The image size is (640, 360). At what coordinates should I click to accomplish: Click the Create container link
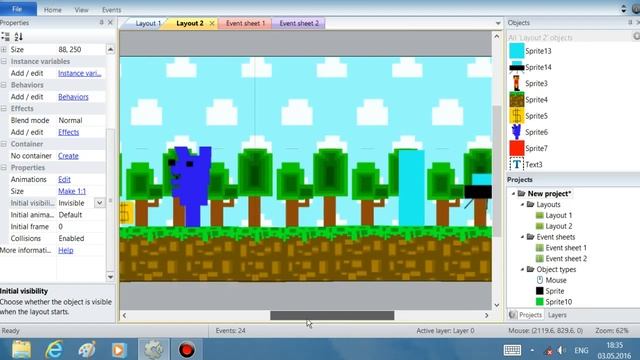click(68, 156)
